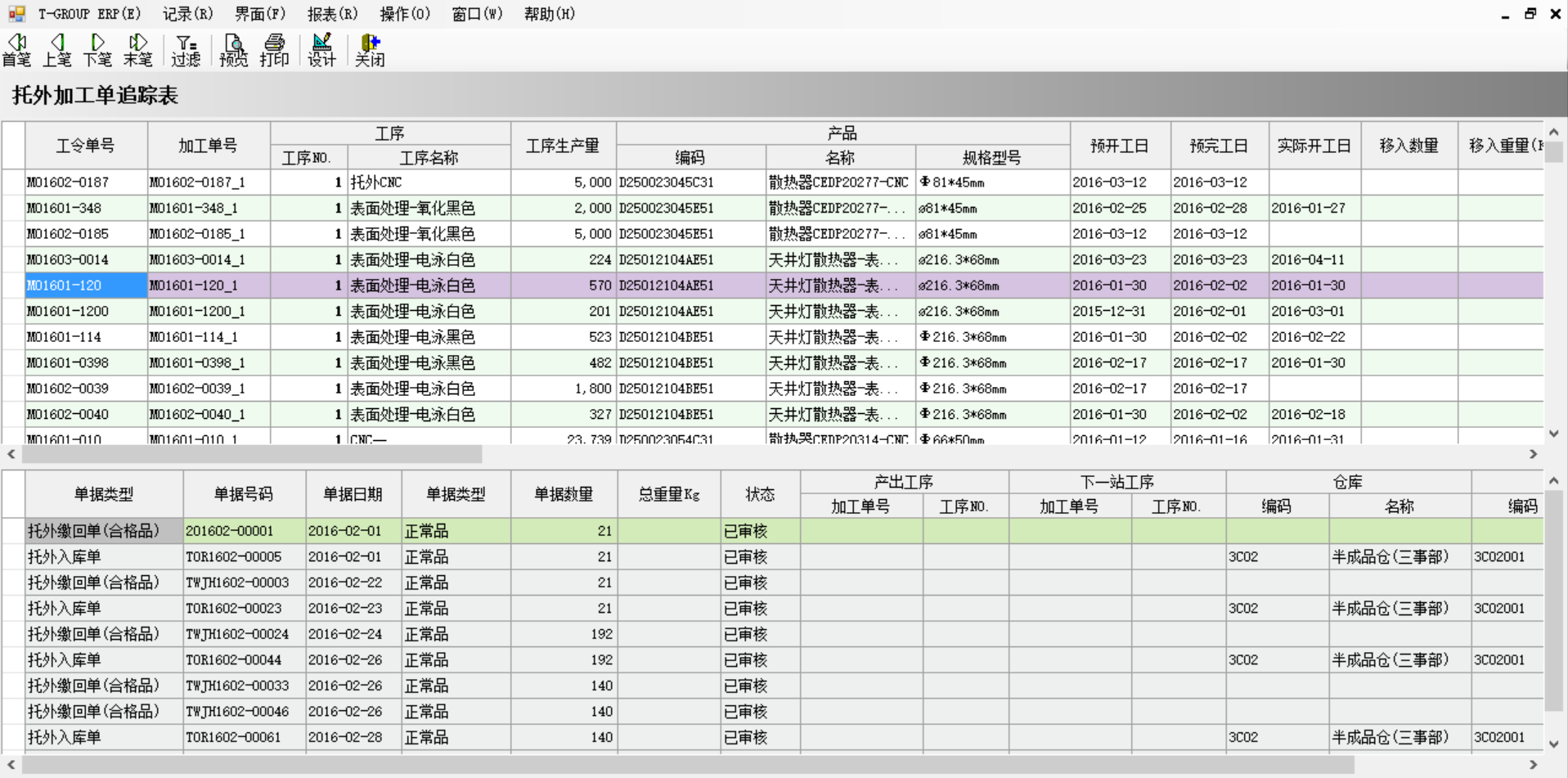
Task: Jump to last record with 末笔 icon
Action: coord(137,50)
